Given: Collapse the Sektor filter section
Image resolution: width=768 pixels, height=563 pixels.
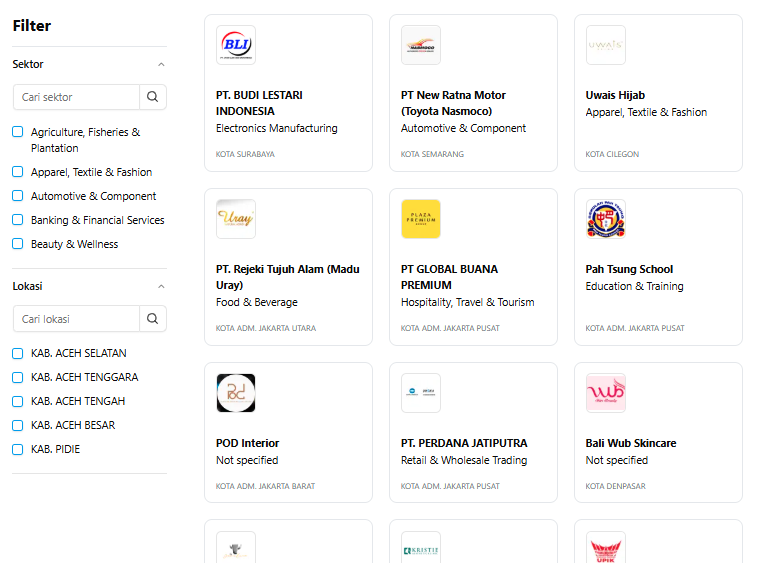Looking at the screenshot, I should coord(161,65).
